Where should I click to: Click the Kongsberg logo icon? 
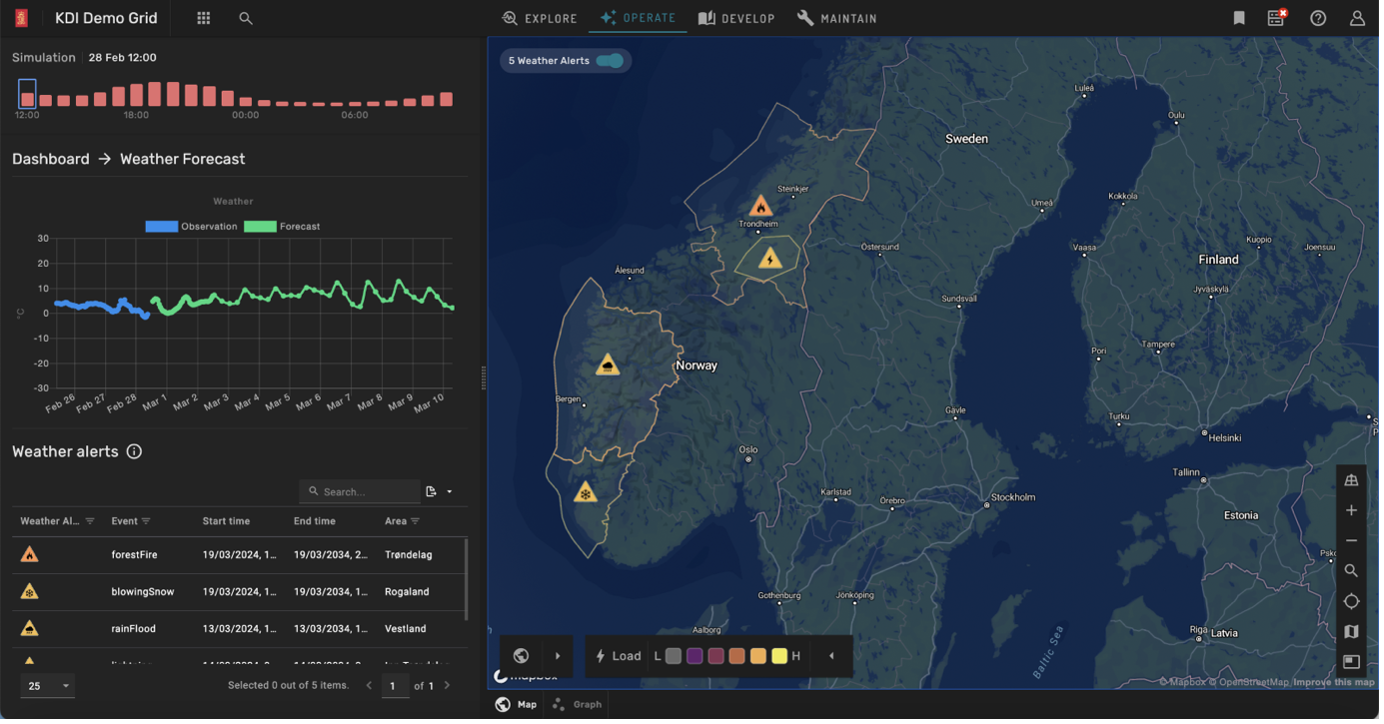21,18
